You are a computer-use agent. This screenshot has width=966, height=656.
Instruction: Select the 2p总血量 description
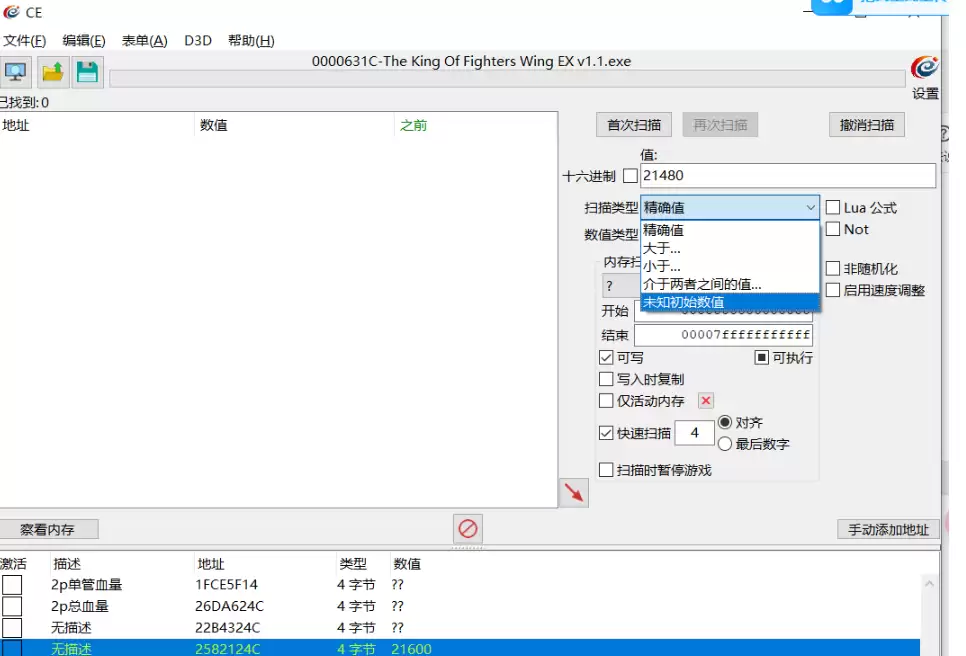click(x=79, y=606)
